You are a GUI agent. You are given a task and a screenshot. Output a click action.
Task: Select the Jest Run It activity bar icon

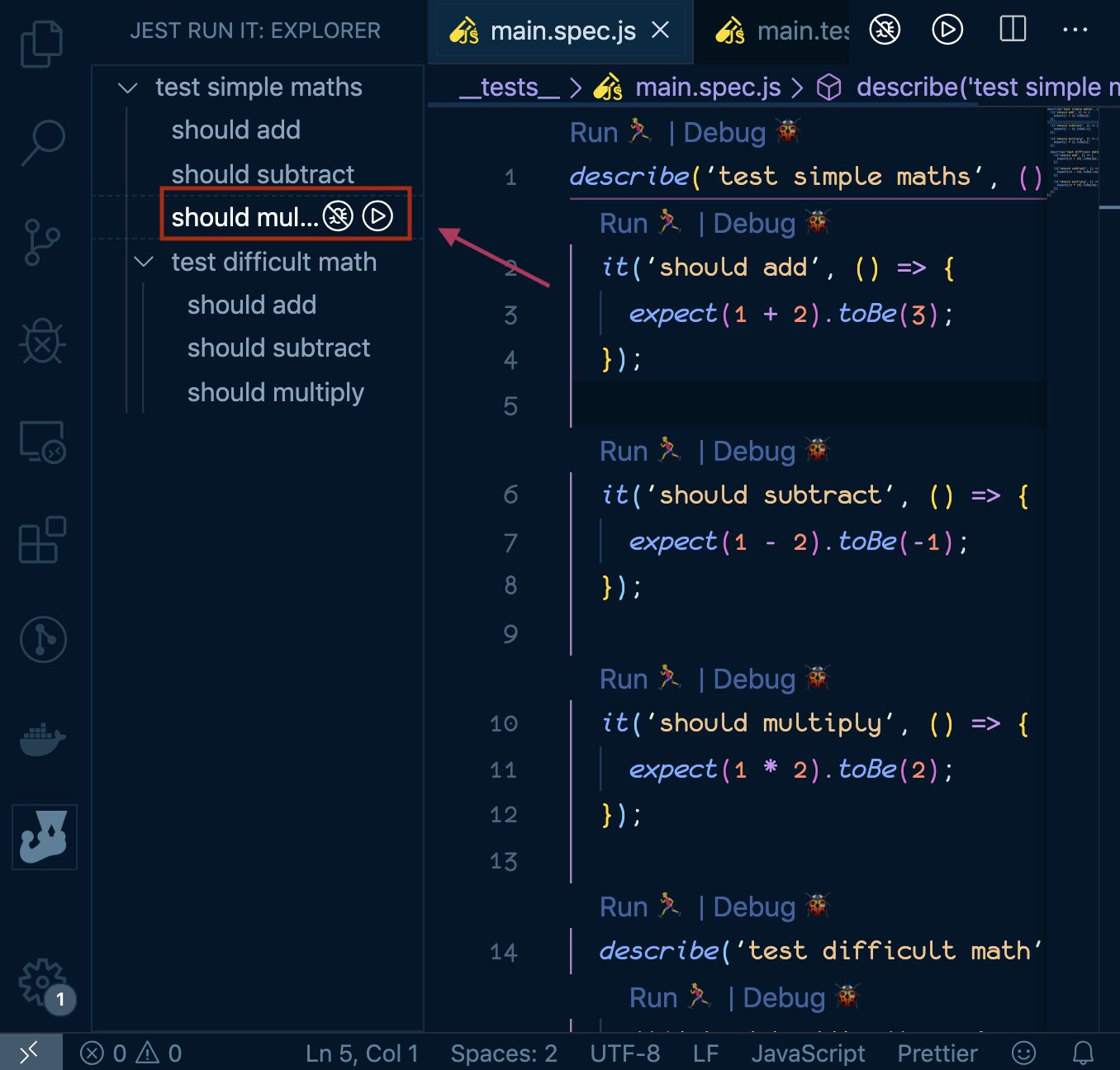coord(43,836)
